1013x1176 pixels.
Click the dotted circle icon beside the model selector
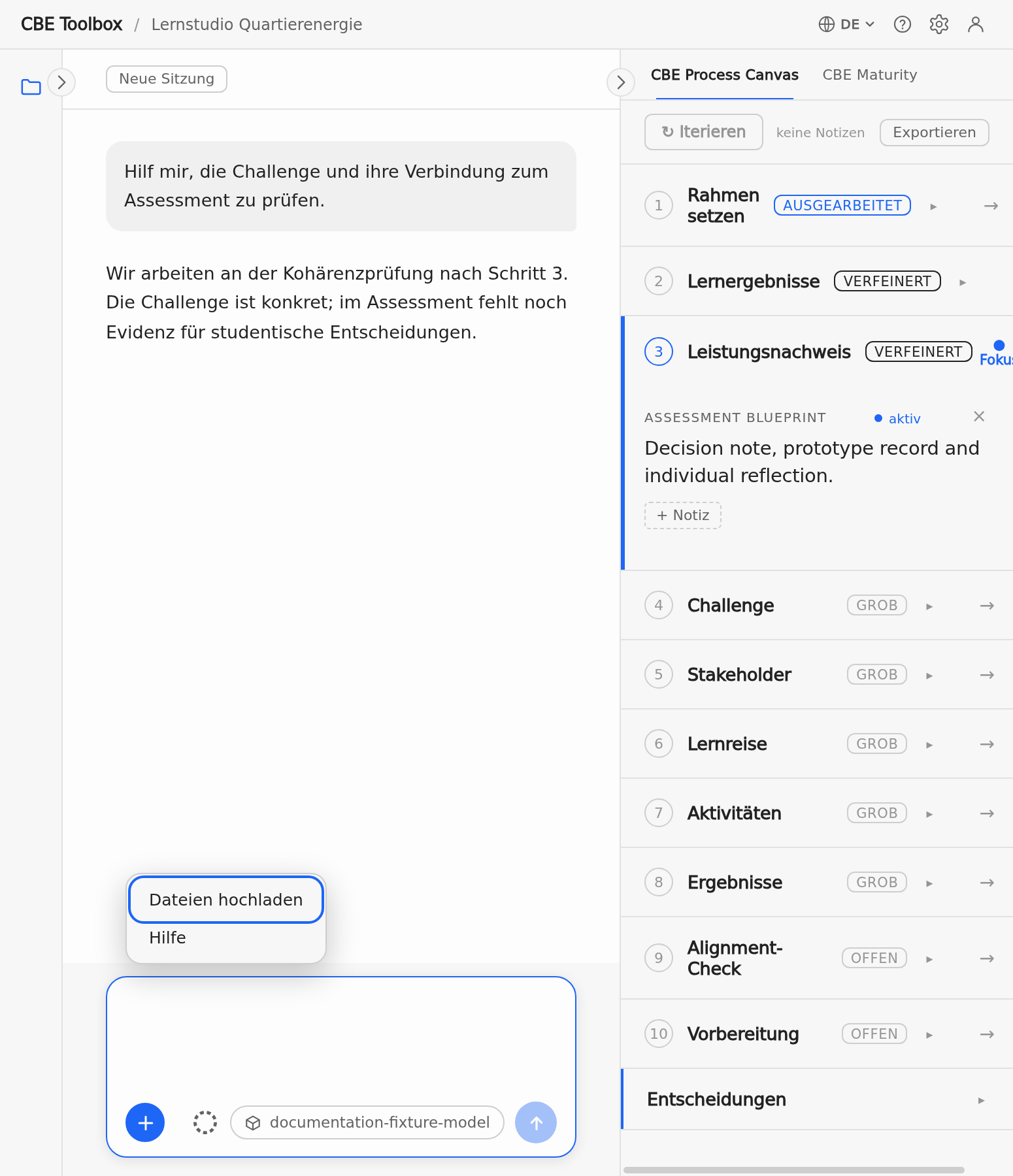click(205, 1122)
